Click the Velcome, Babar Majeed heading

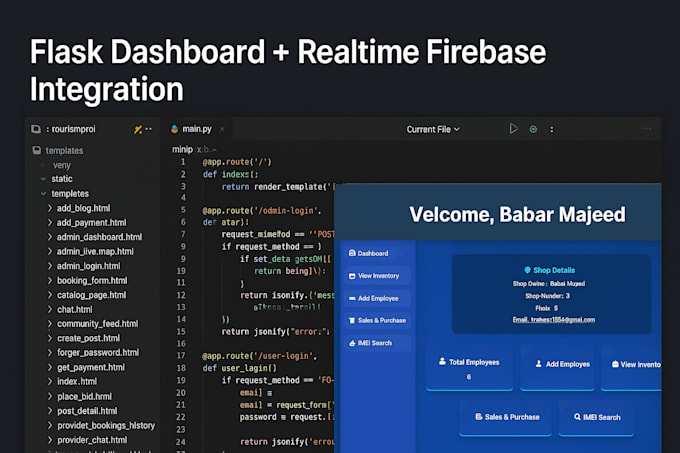(517, 214)
